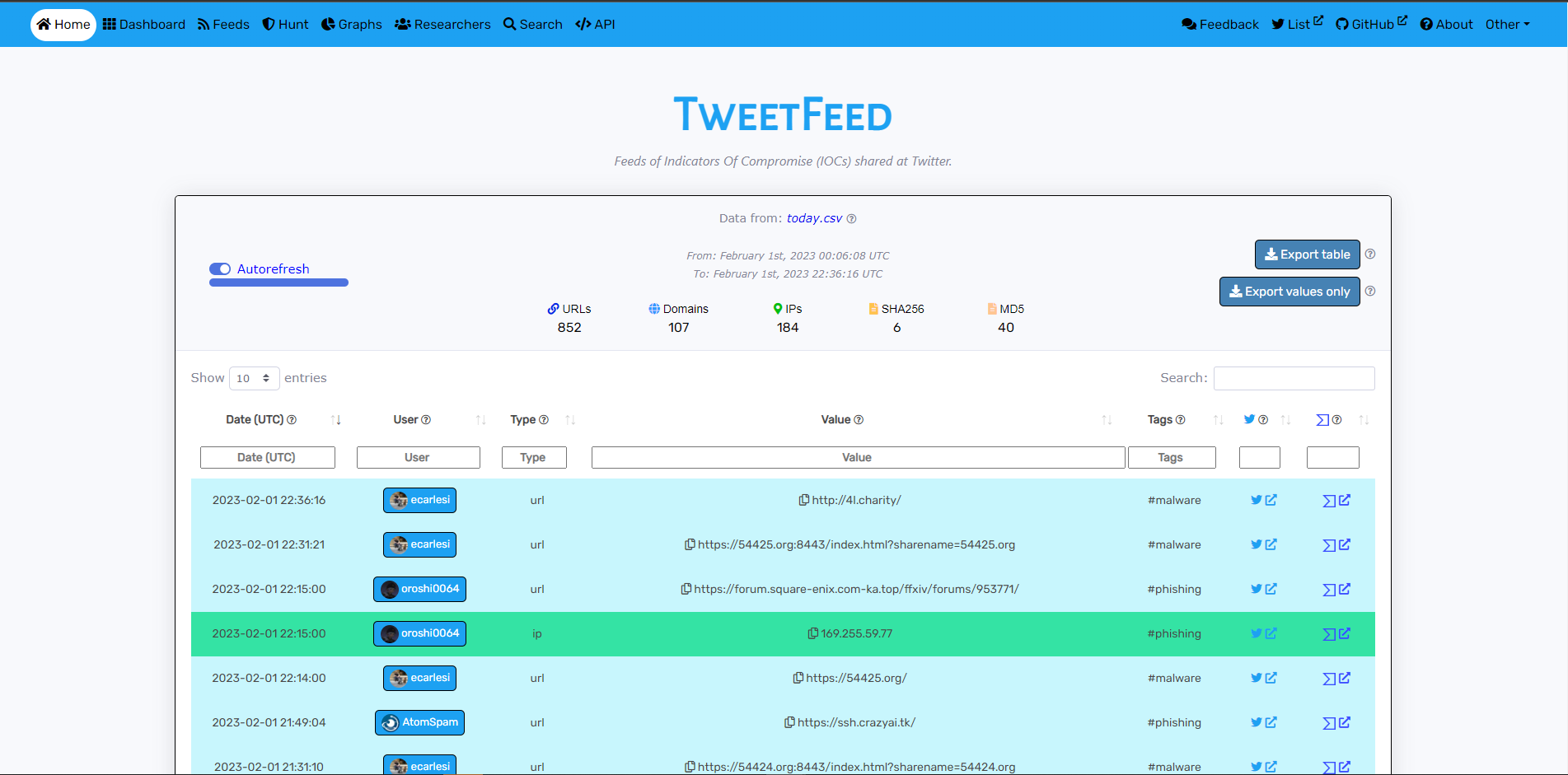Click the Twitter column filter field
The height and width of the screenshot is (775, 1568).
coord(1259,458)
